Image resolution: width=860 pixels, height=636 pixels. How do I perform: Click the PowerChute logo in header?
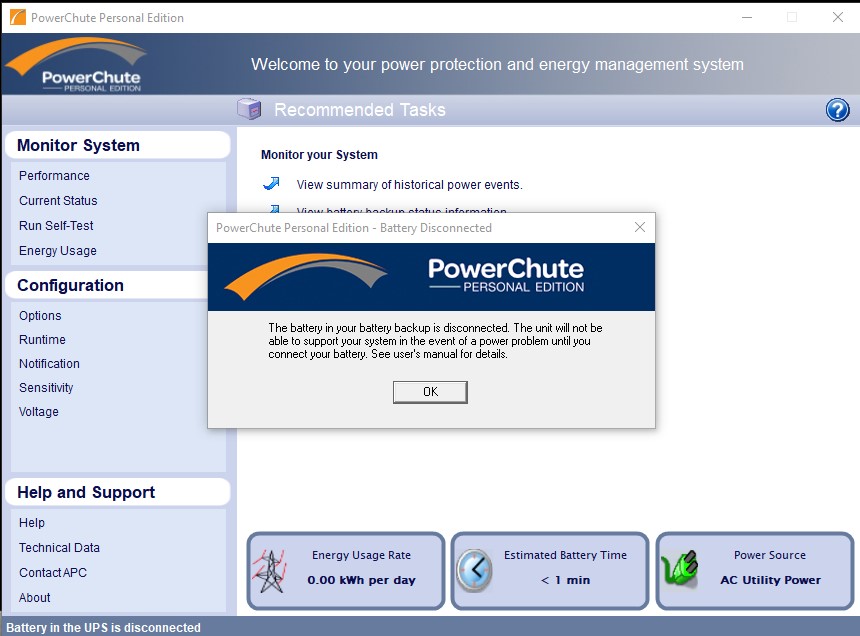(x=76, y=65)
